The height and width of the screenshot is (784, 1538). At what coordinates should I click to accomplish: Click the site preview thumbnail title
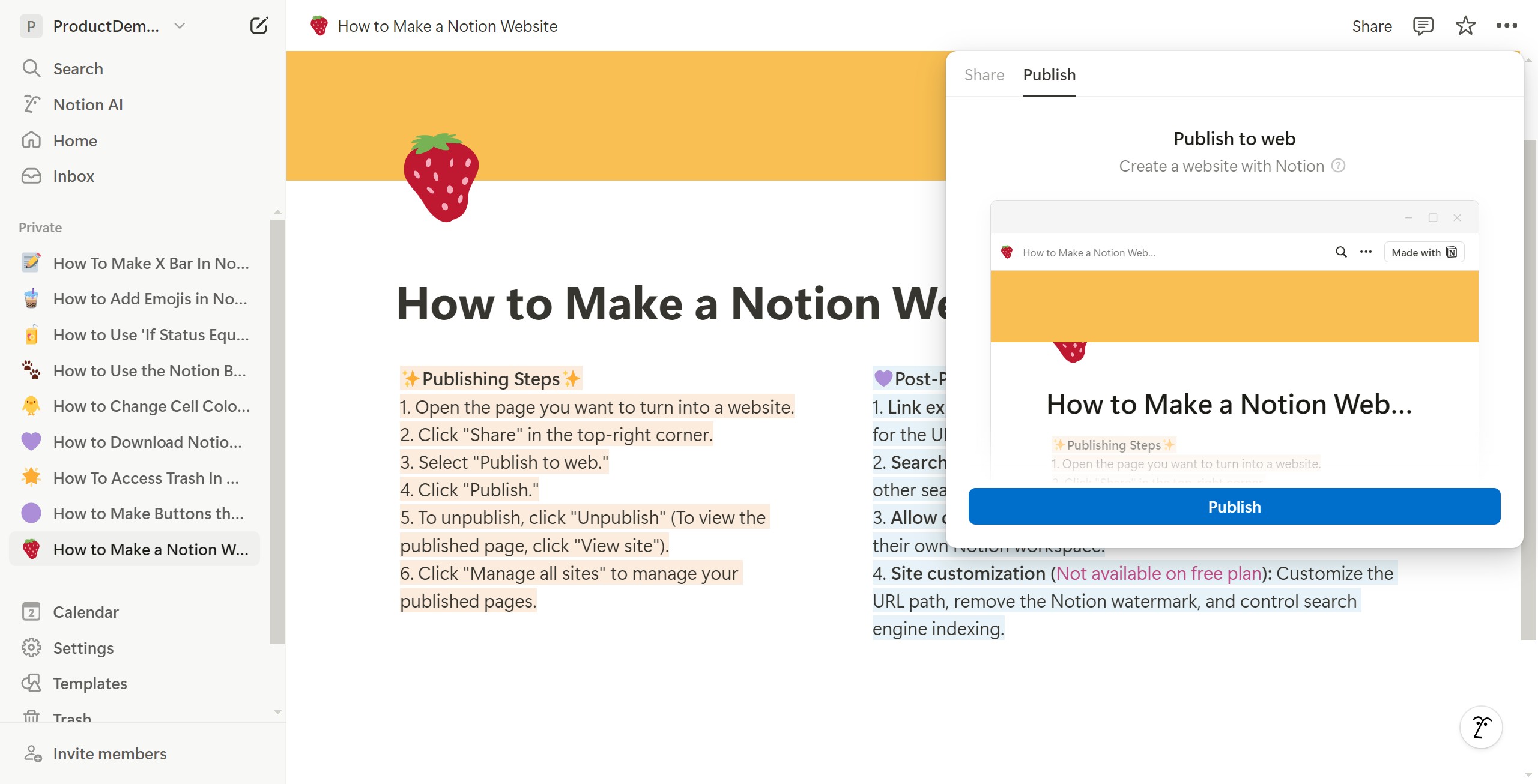[x=1229, y=404]
